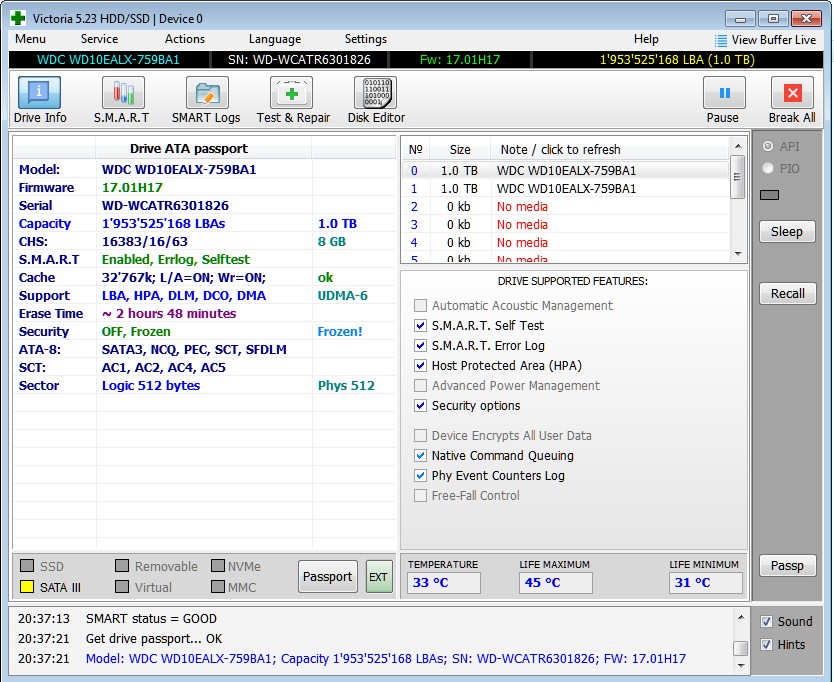Click the Passp button
This screenshot has width=834, height=682.
[787, 565]
